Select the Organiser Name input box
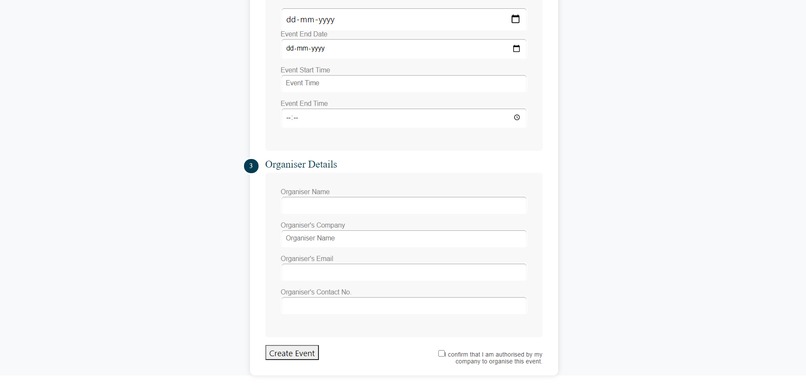This screenshot has height=390, width=806. pyautogui.click(x=404, y=206)
